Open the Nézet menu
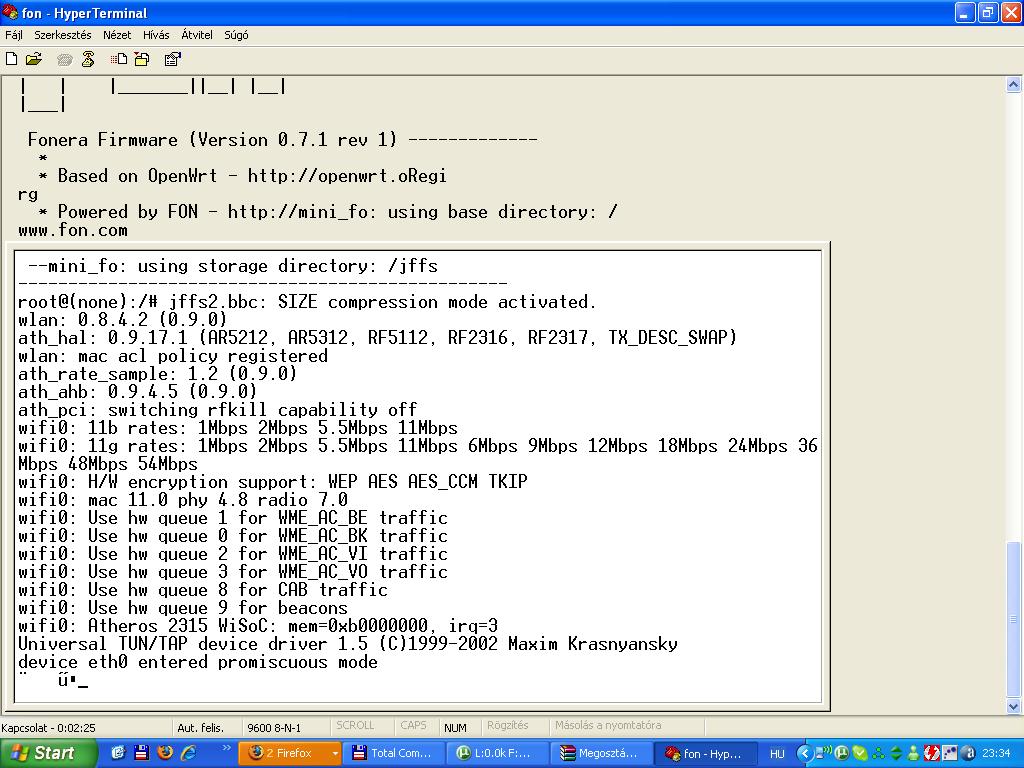This screenshot has height=768, width=1024. click(117, 35)
